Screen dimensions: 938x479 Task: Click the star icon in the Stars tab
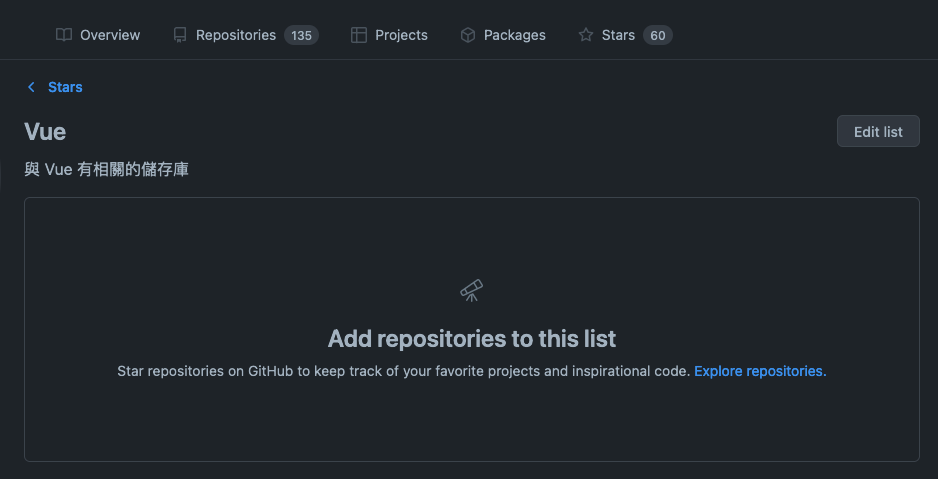click(586, 35)
